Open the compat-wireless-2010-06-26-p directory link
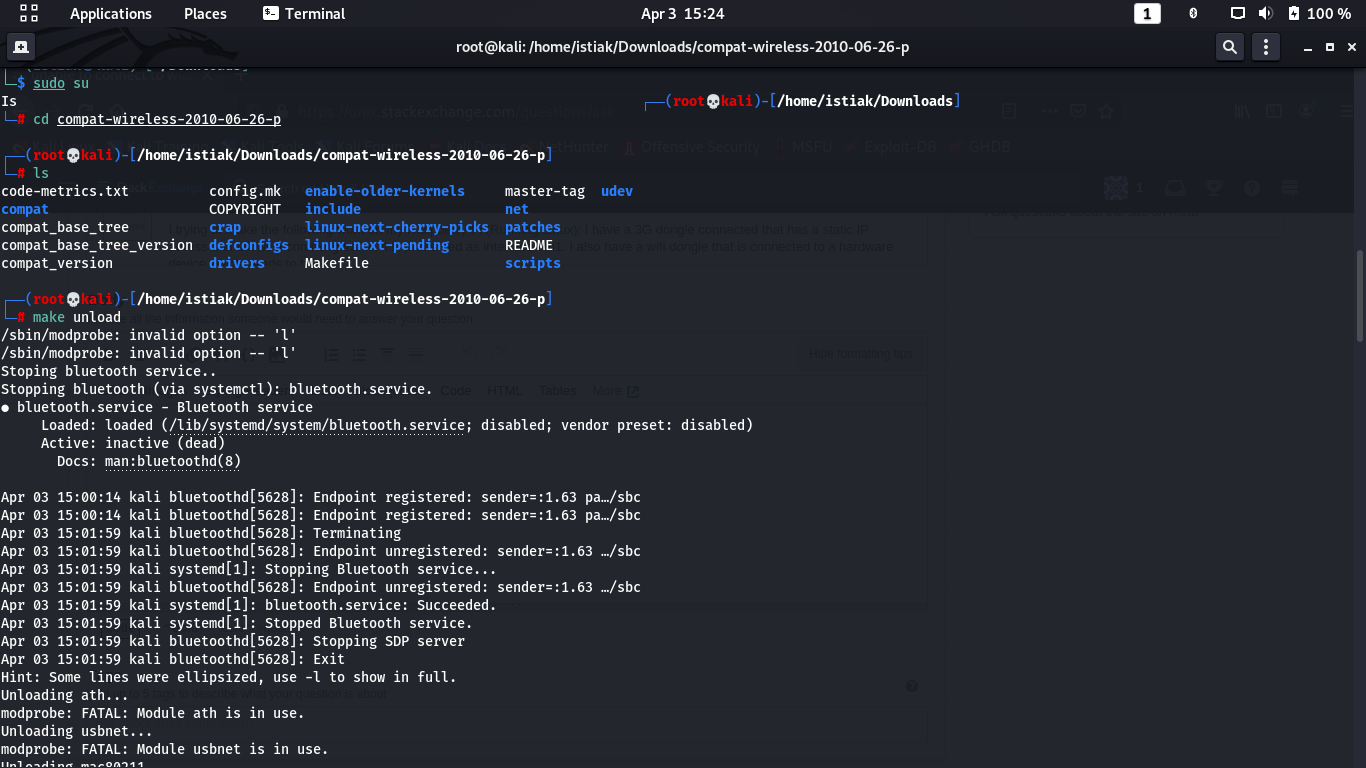 point(168,119)
